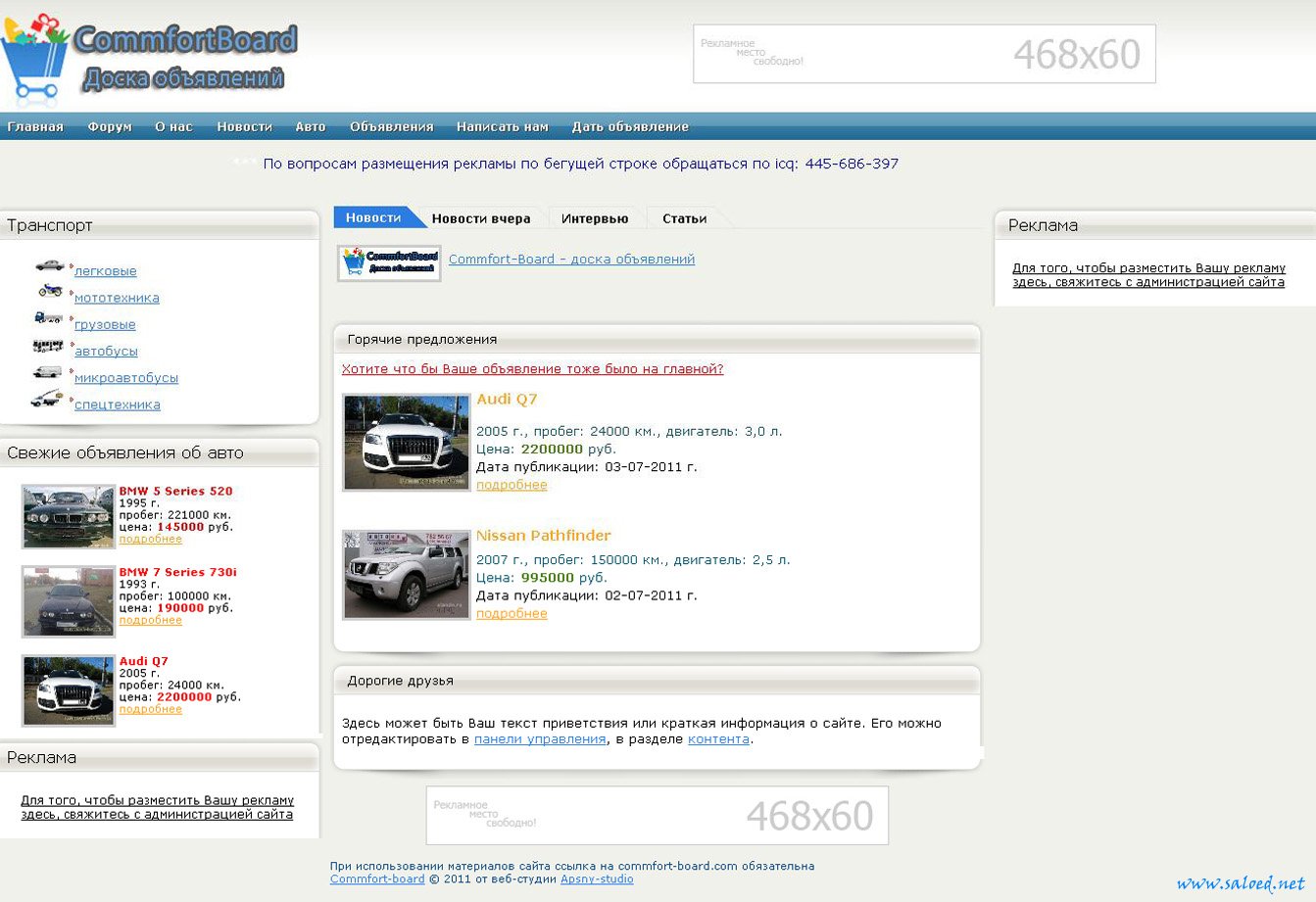Open the Объявления menu item
Screen dimensions: 1316x902
coord(391,126)
